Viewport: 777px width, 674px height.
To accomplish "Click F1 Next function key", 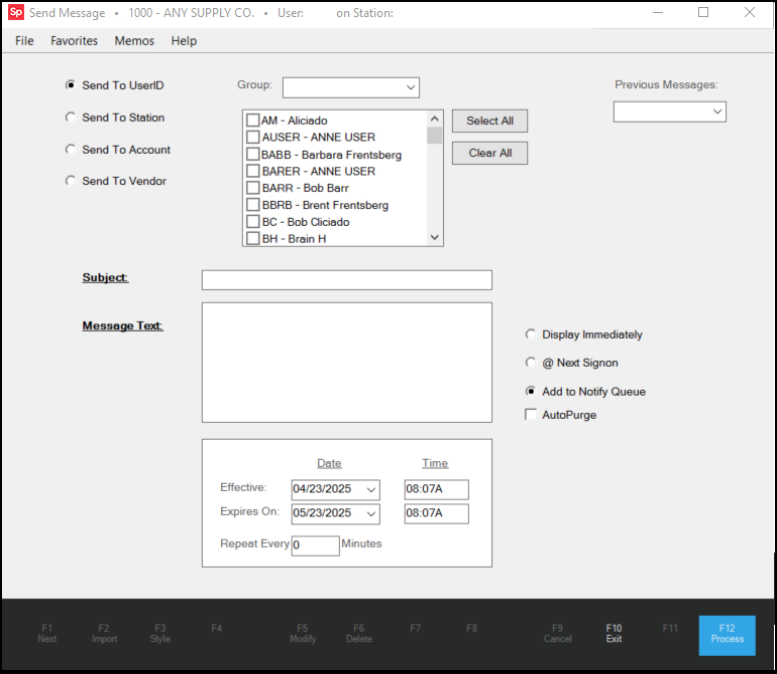I will (x=47, y=634).
